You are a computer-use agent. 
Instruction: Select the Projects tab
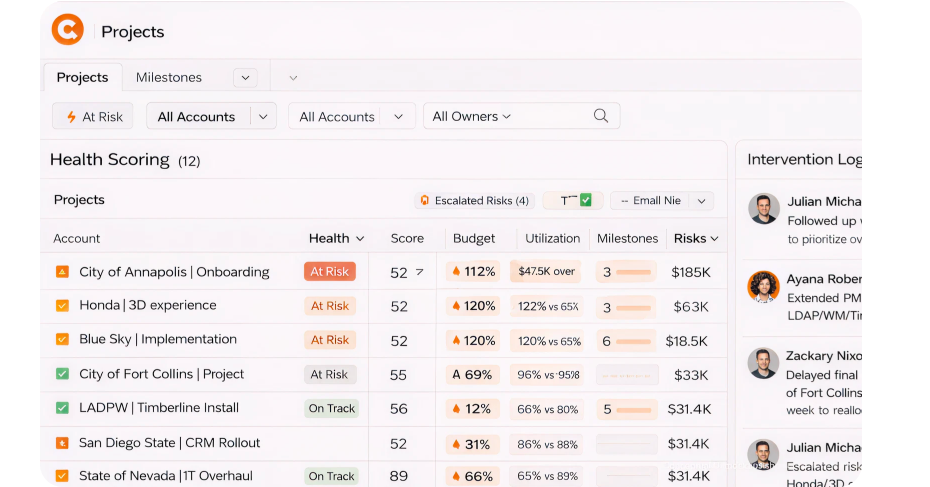click(82, 77)
